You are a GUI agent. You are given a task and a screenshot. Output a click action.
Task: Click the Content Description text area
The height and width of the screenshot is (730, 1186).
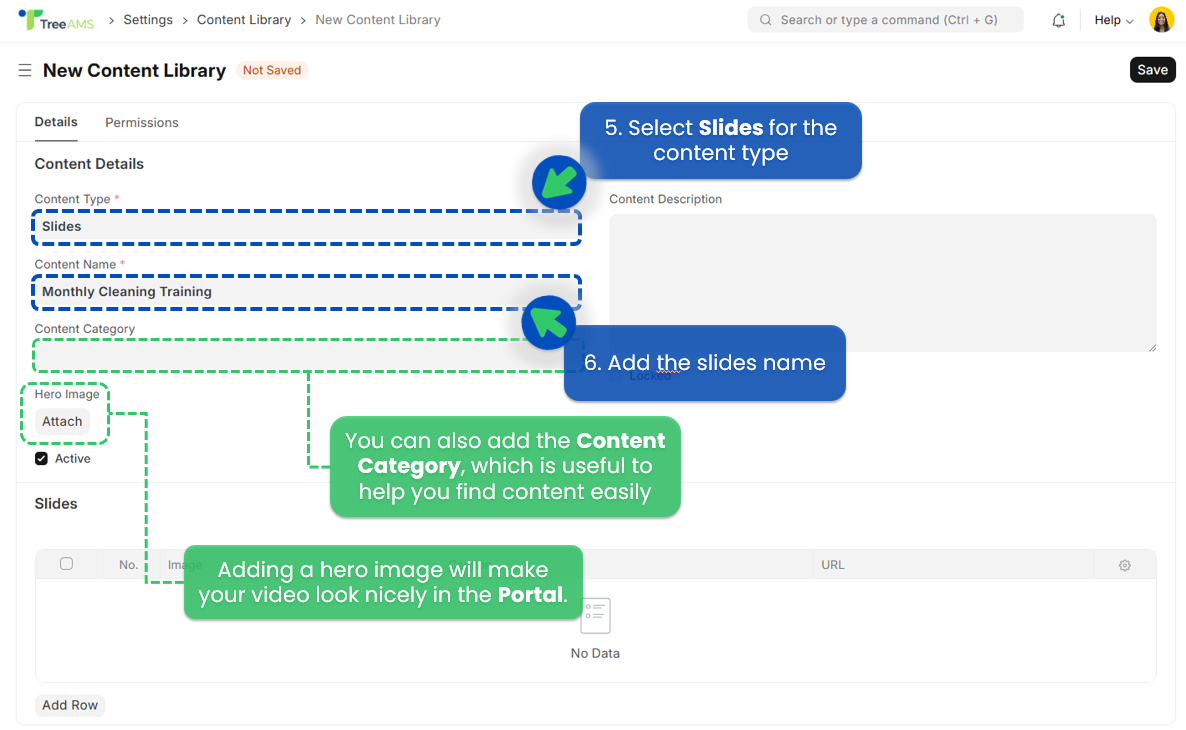tap(883, 283)
